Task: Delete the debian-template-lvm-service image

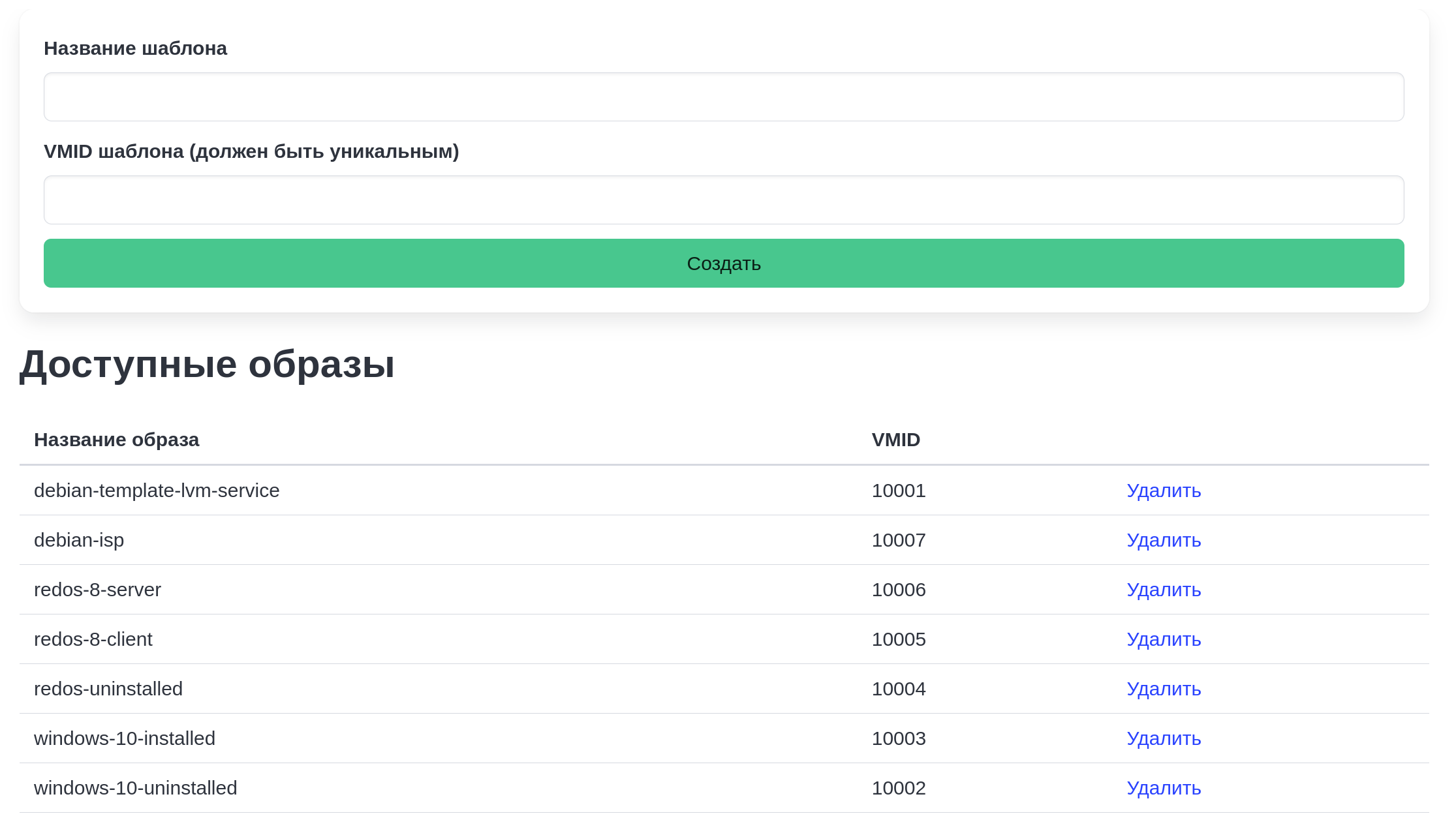Action: [1163, 491]
